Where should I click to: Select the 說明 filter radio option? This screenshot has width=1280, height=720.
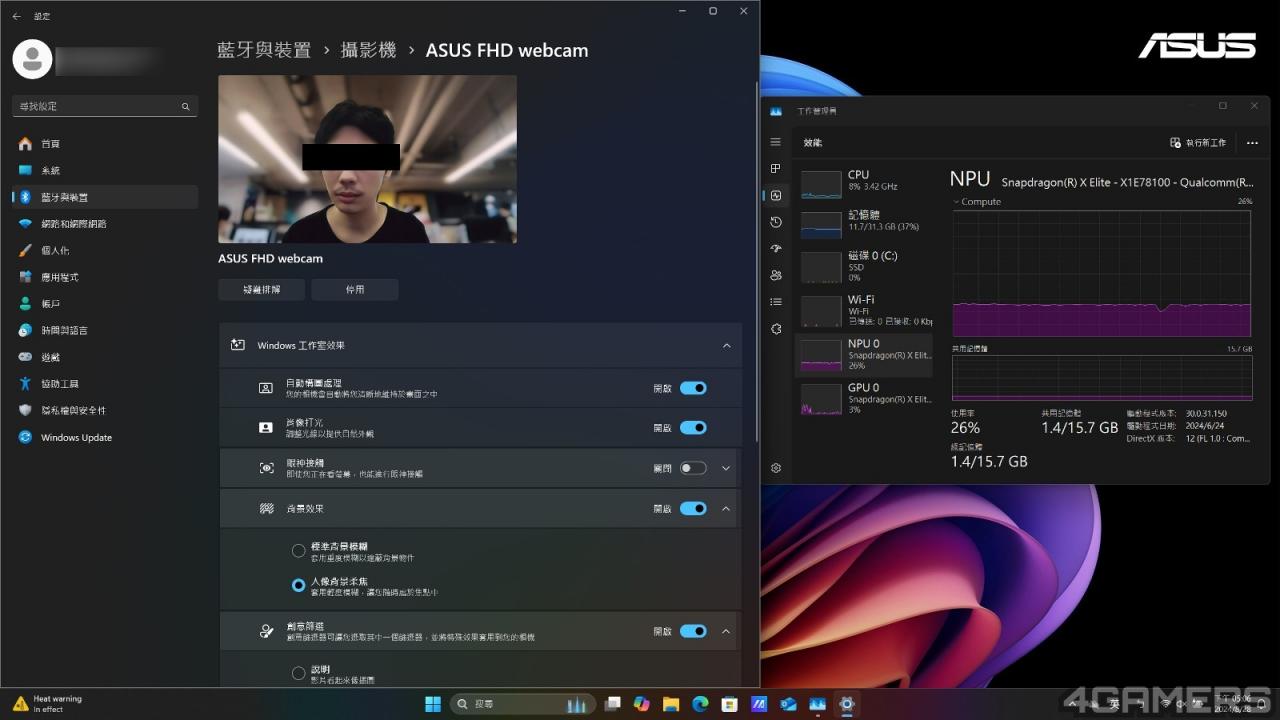pyautogui.click(x=298, y=673)
